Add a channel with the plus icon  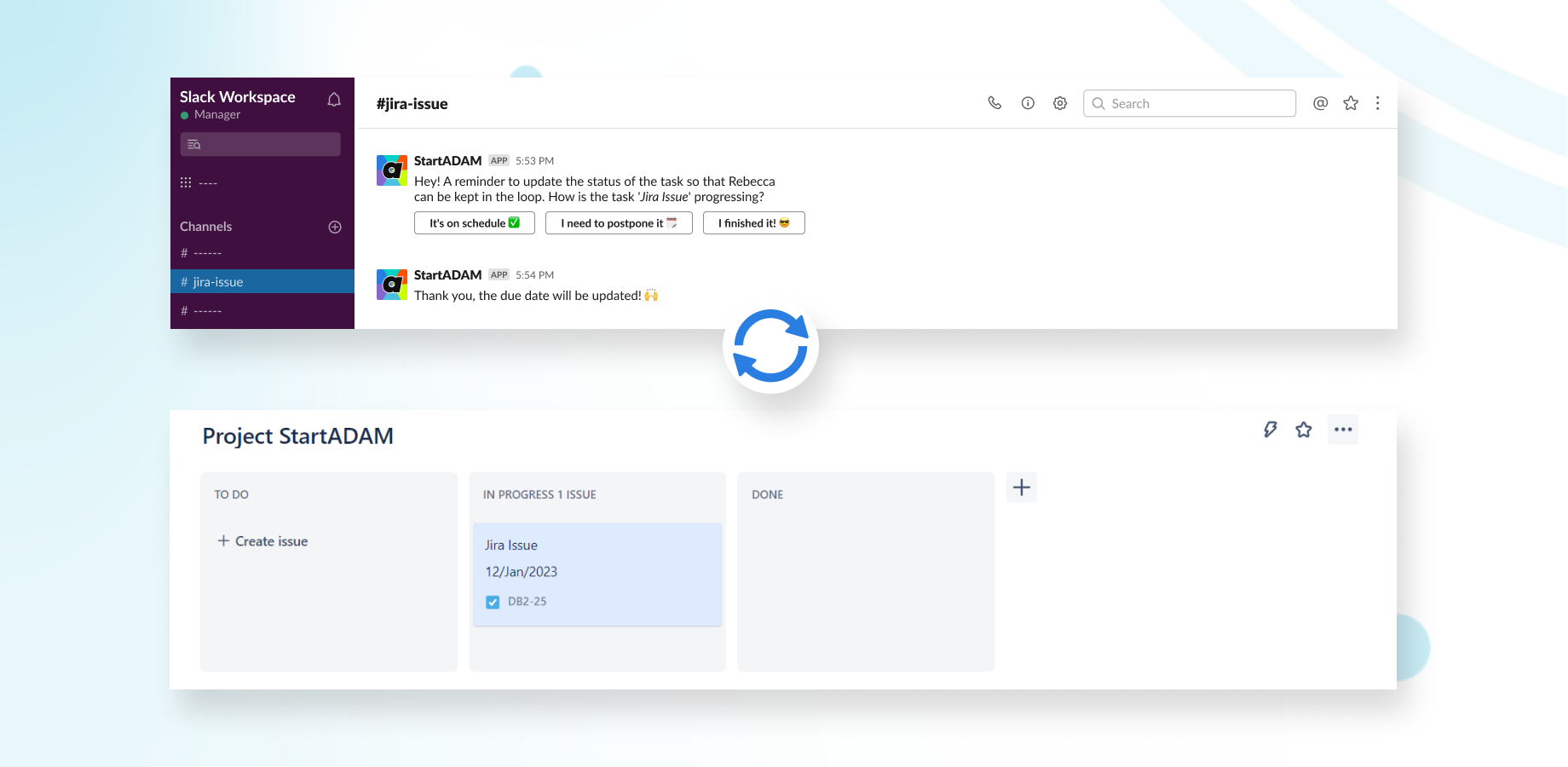335,227
